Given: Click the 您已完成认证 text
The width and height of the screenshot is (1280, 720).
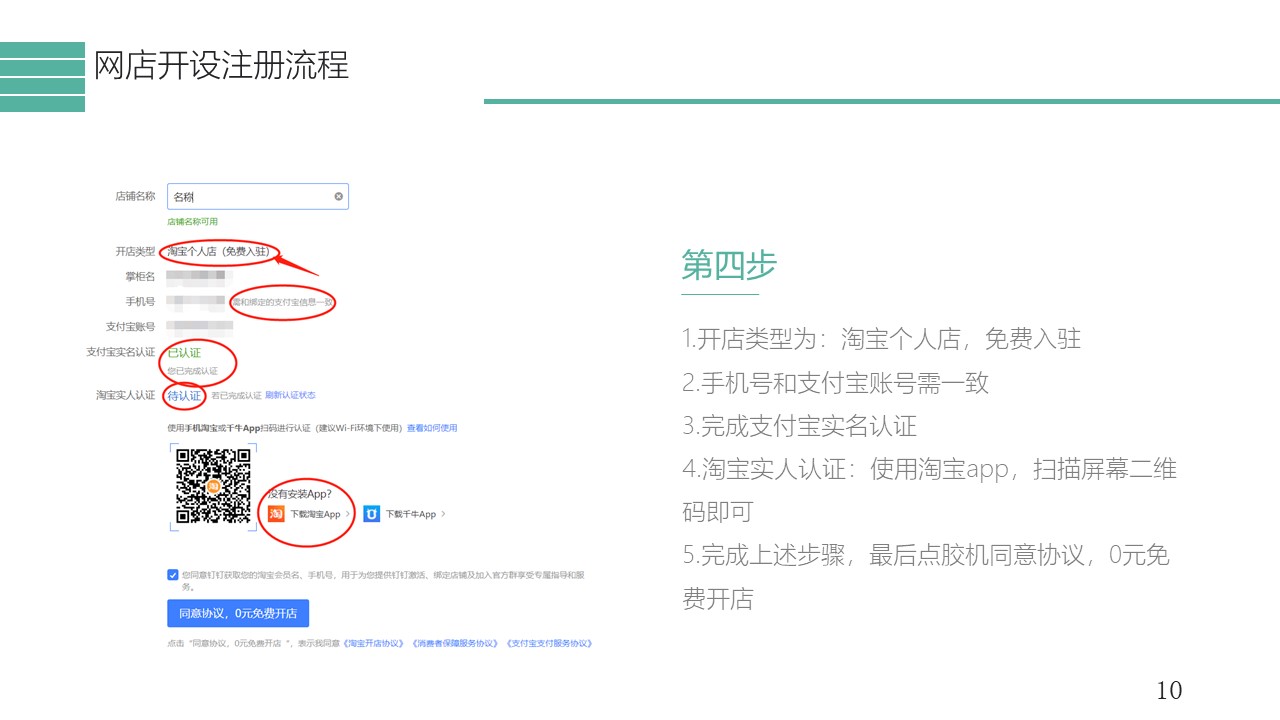Looking at the screenshot, I should [192, 371].
